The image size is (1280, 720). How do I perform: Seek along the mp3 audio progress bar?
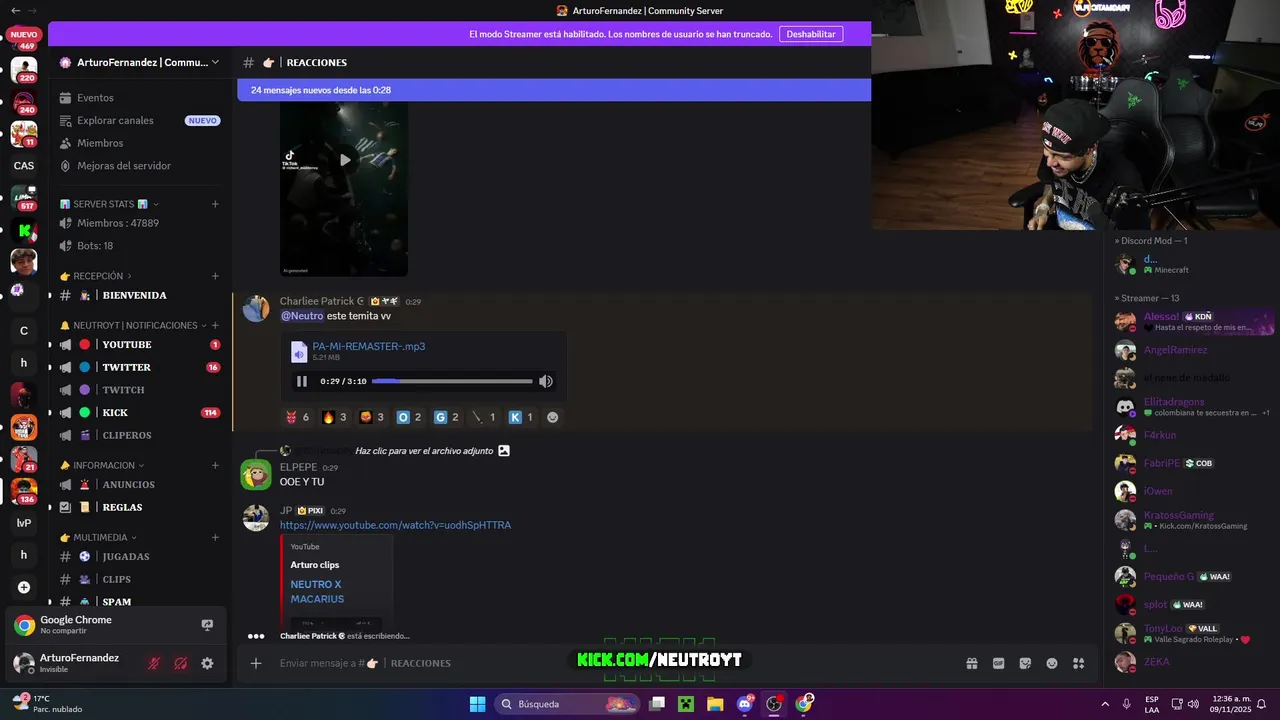point(452,381)
